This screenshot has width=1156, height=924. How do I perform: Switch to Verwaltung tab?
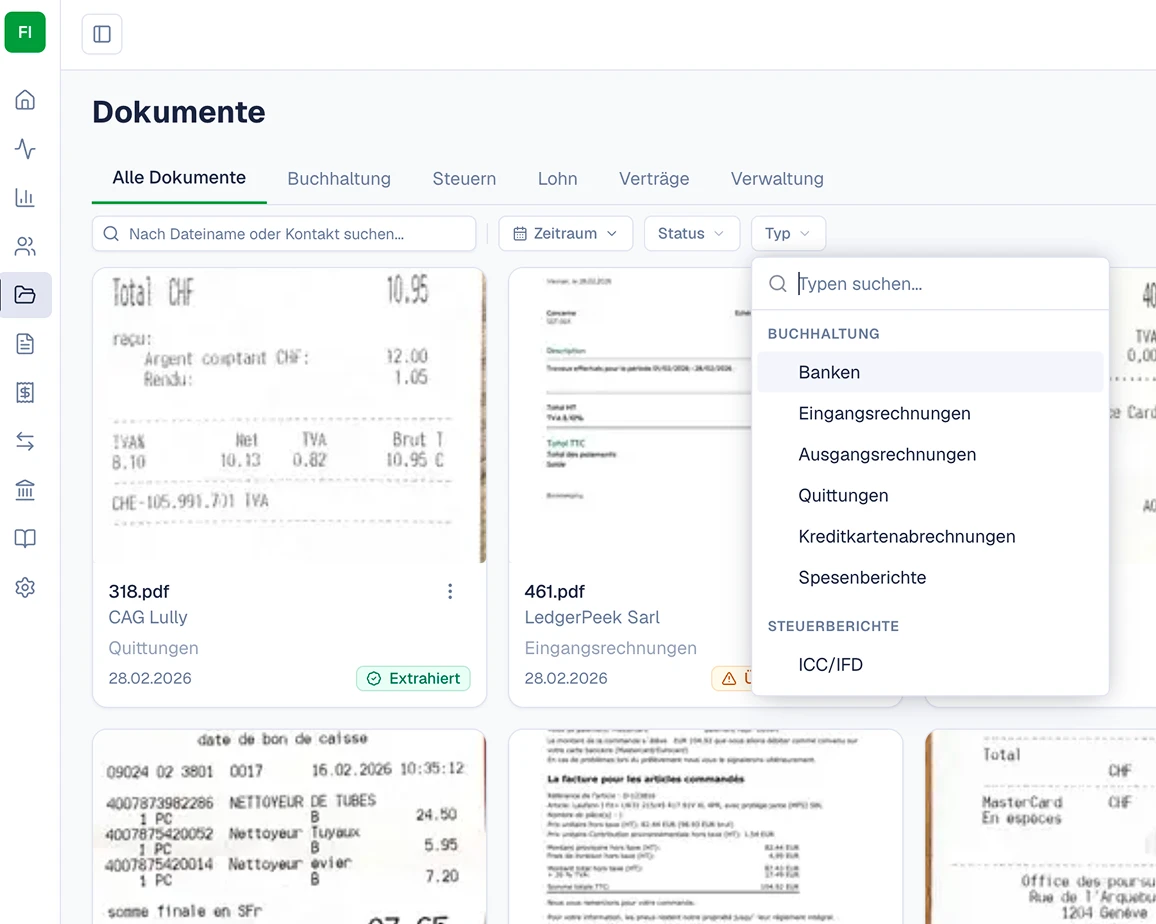coord(777,178)
